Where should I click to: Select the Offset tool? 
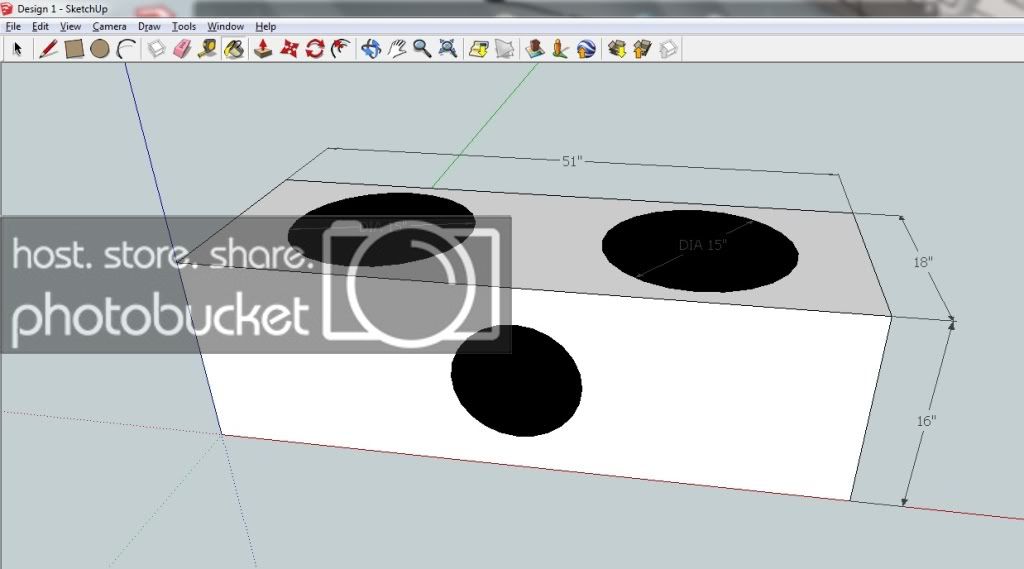point(340,49)
